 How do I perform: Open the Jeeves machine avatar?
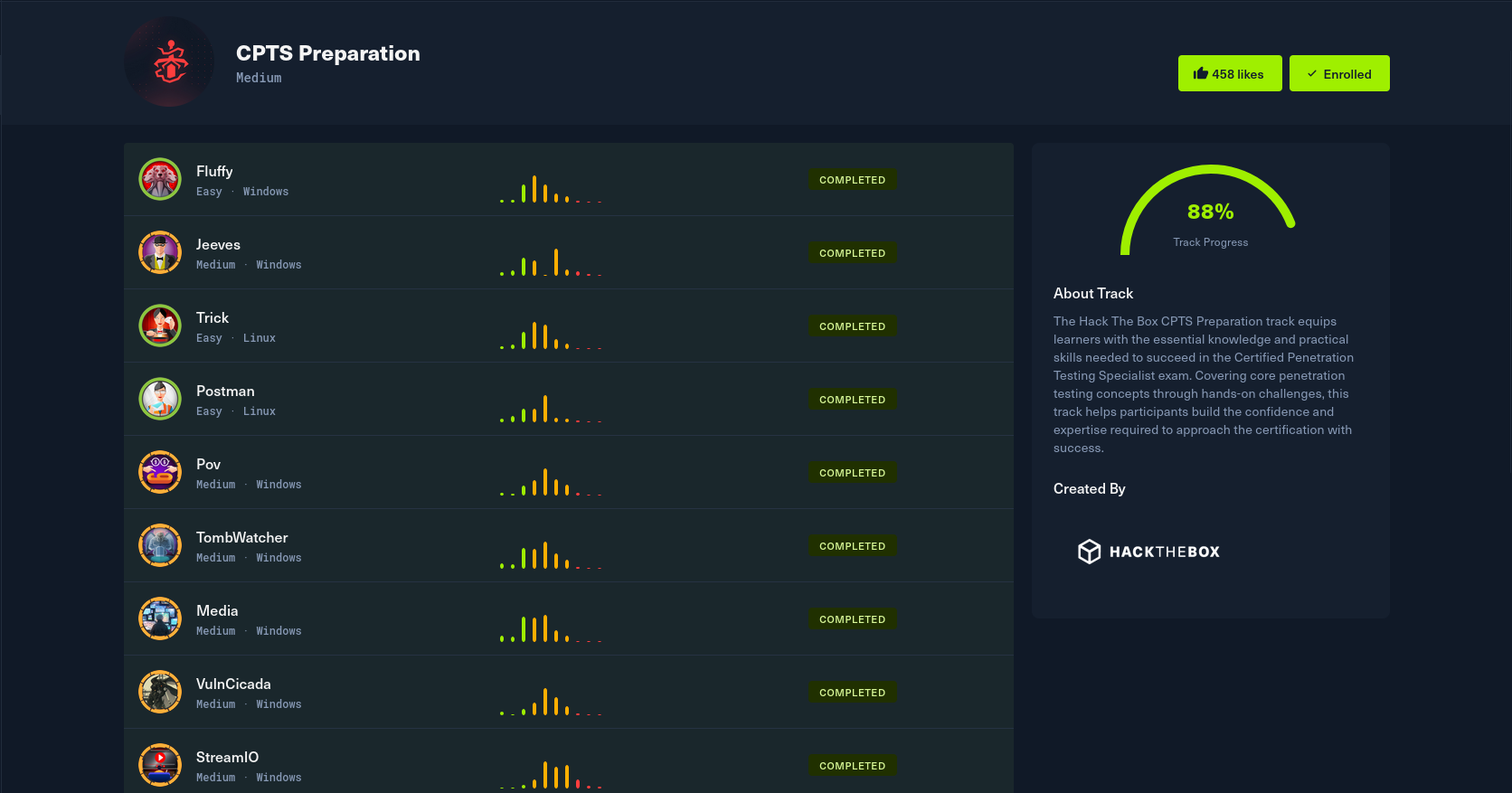click(x=160, y=252)
